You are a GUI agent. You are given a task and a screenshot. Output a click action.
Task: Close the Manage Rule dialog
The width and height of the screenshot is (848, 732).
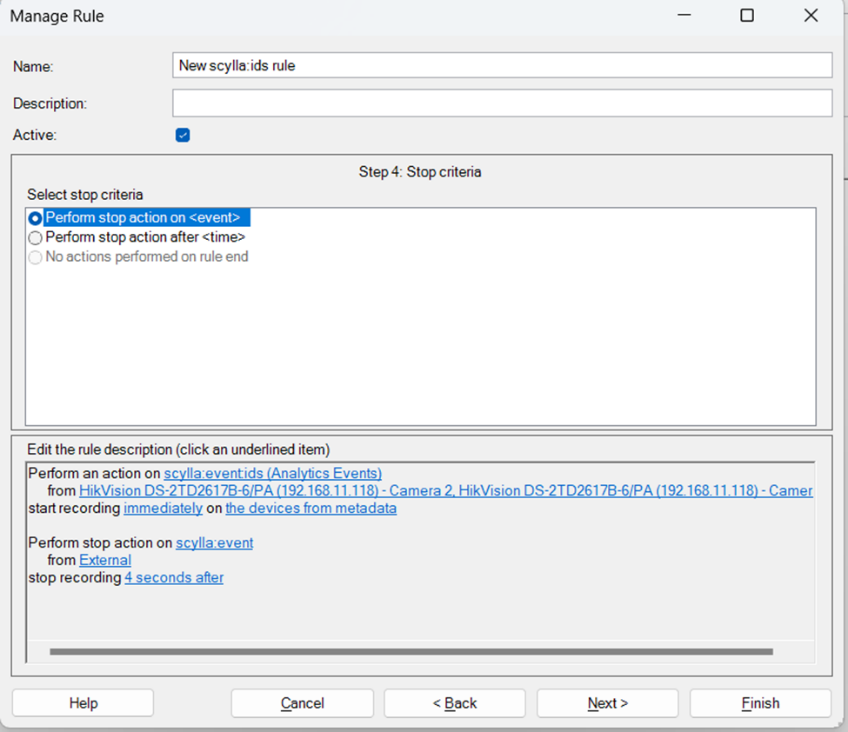click(811, 16)
